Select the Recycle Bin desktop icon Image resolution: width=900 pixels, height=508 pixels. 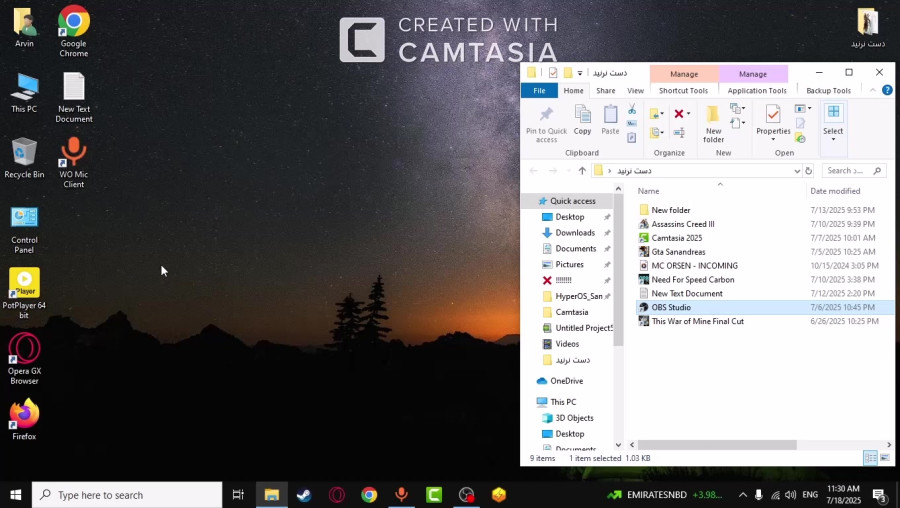tap(24, 158)
